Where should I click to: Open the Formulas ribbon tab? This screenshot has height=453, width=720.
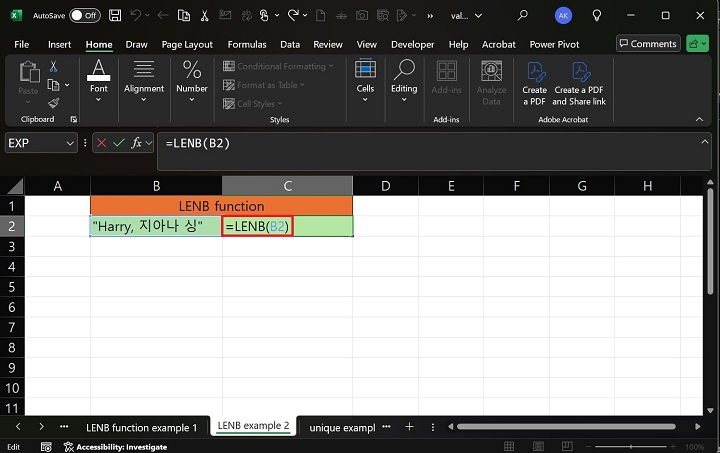[246, 44]
